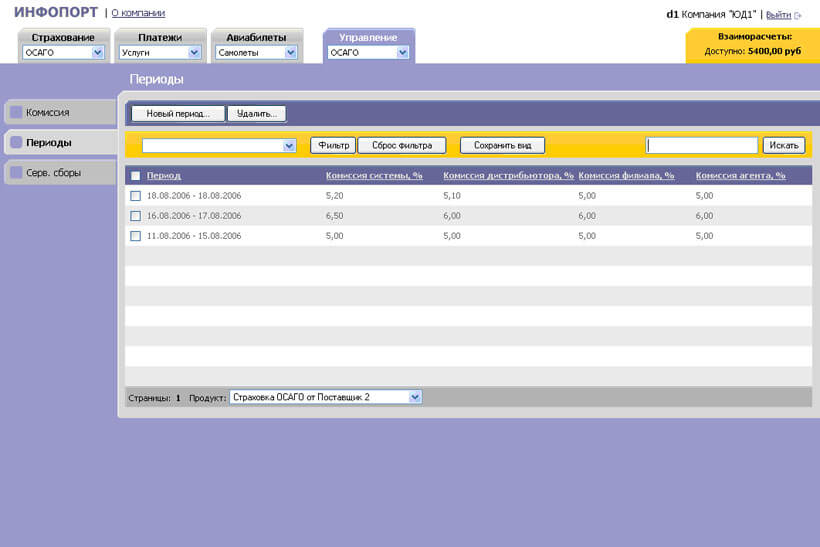Click the exit arrow icon beside Выйти

pos(798,15)
